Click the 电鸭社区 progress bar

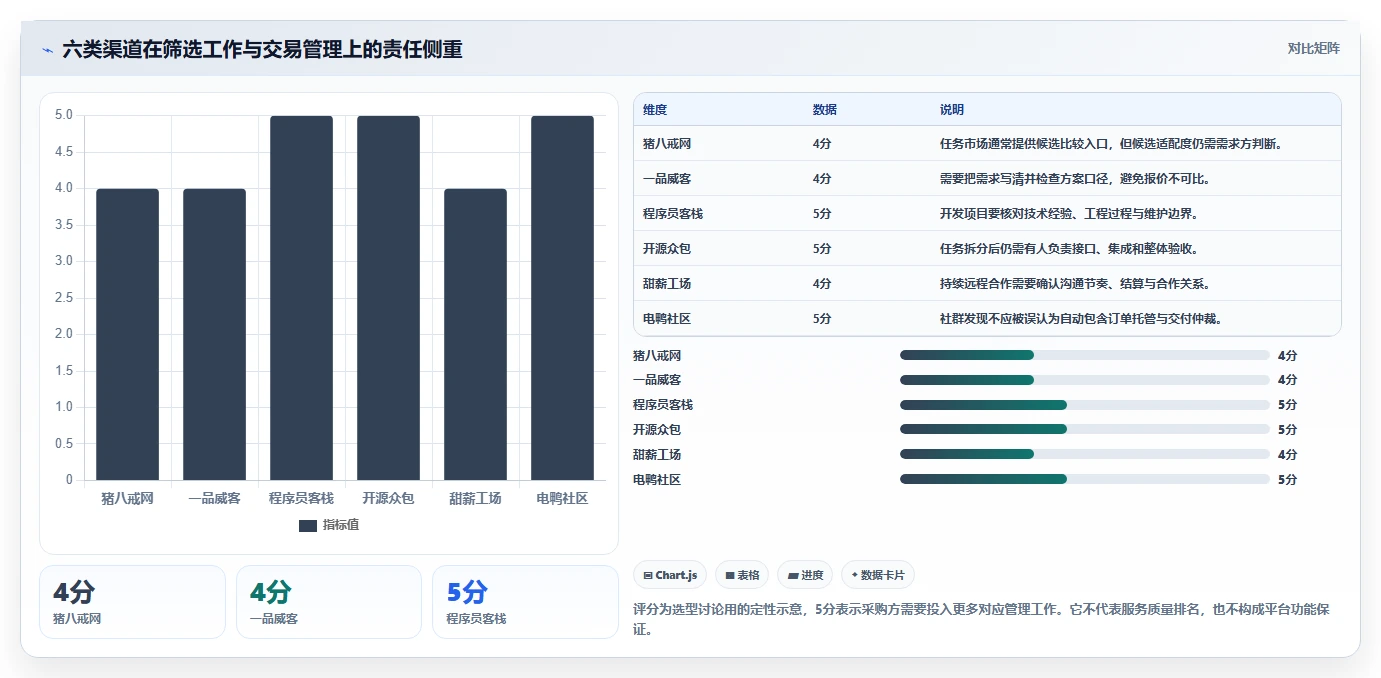pyautogui.click(x=1085, y=479)
